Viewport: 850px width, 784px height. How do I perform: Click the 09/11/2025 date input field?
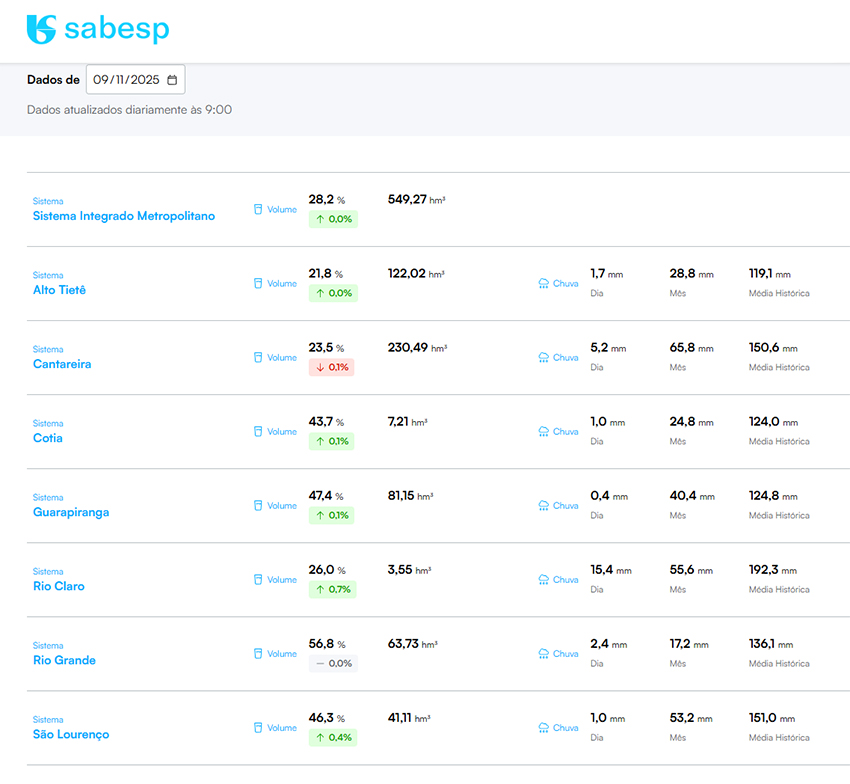(x=126, y=80)
